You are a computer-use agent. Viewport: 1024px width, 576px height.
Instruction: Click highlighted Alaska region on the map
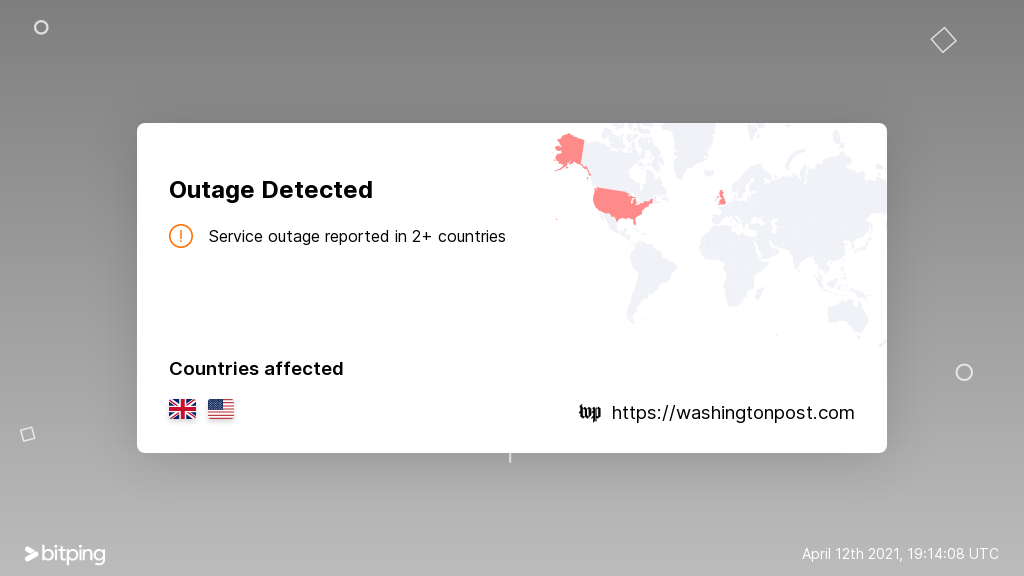pos(570,152)
